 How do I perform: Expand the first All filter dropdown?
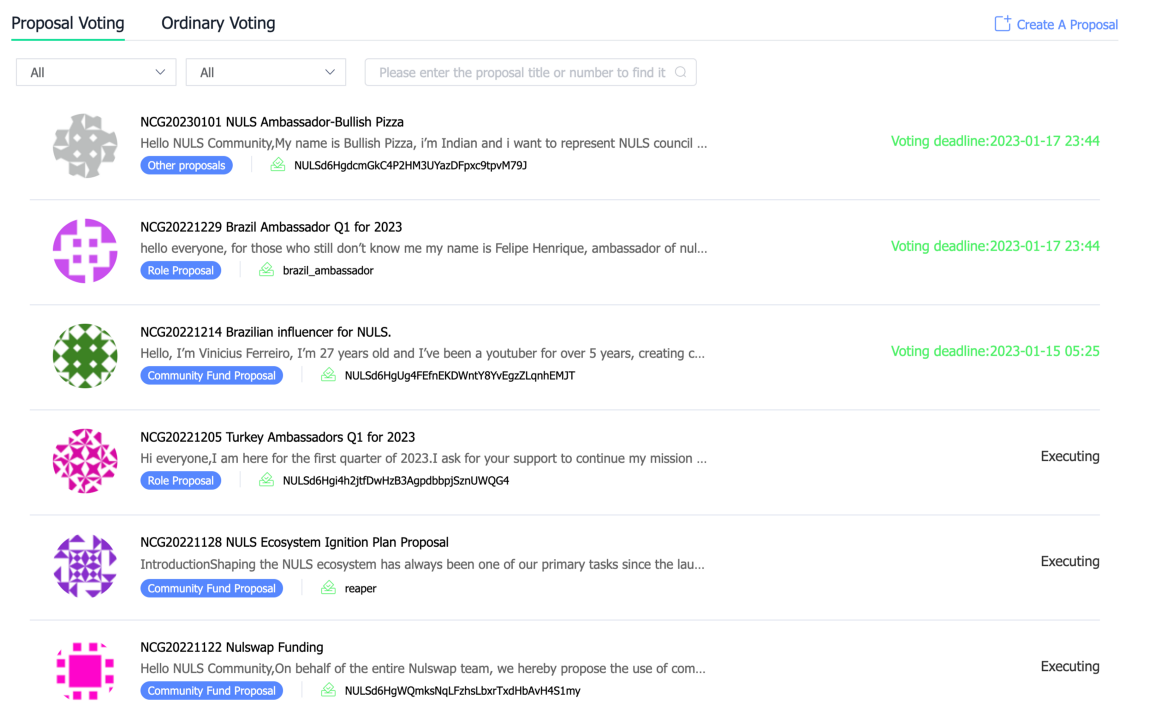point(96,72)
